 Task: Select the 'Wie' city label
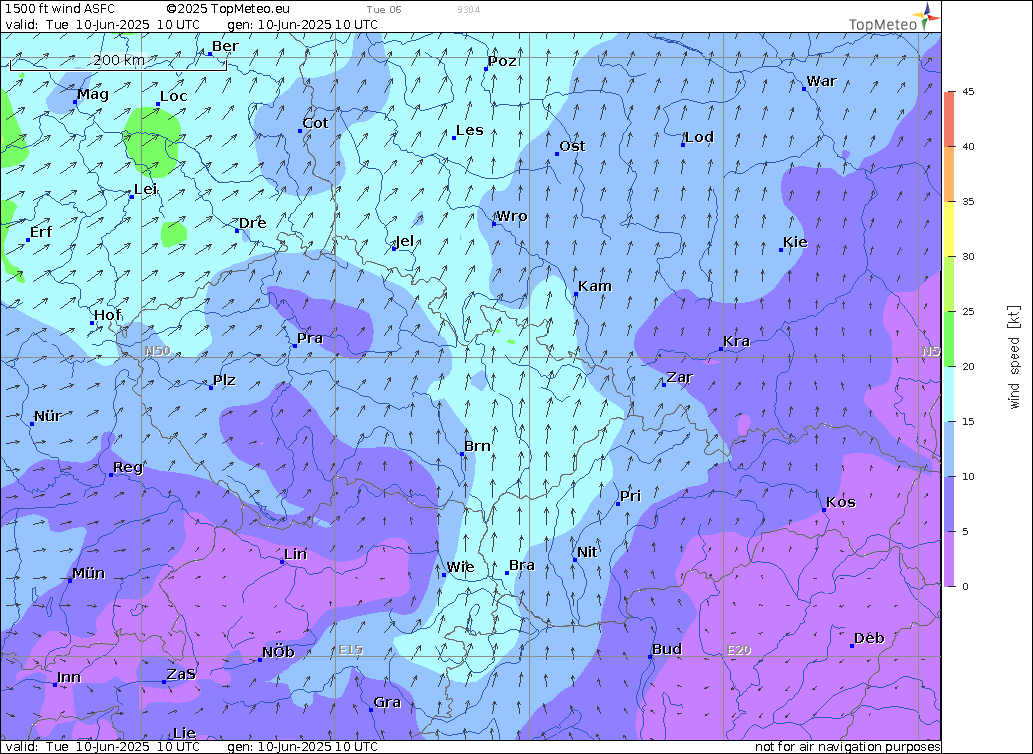461,567
